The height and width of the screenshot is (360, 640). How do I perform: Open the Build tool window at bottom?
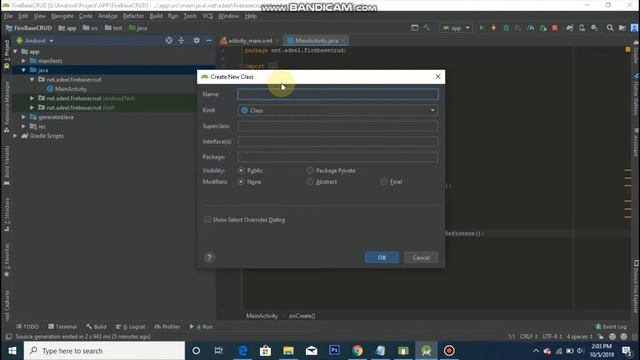tap(96, 327)
